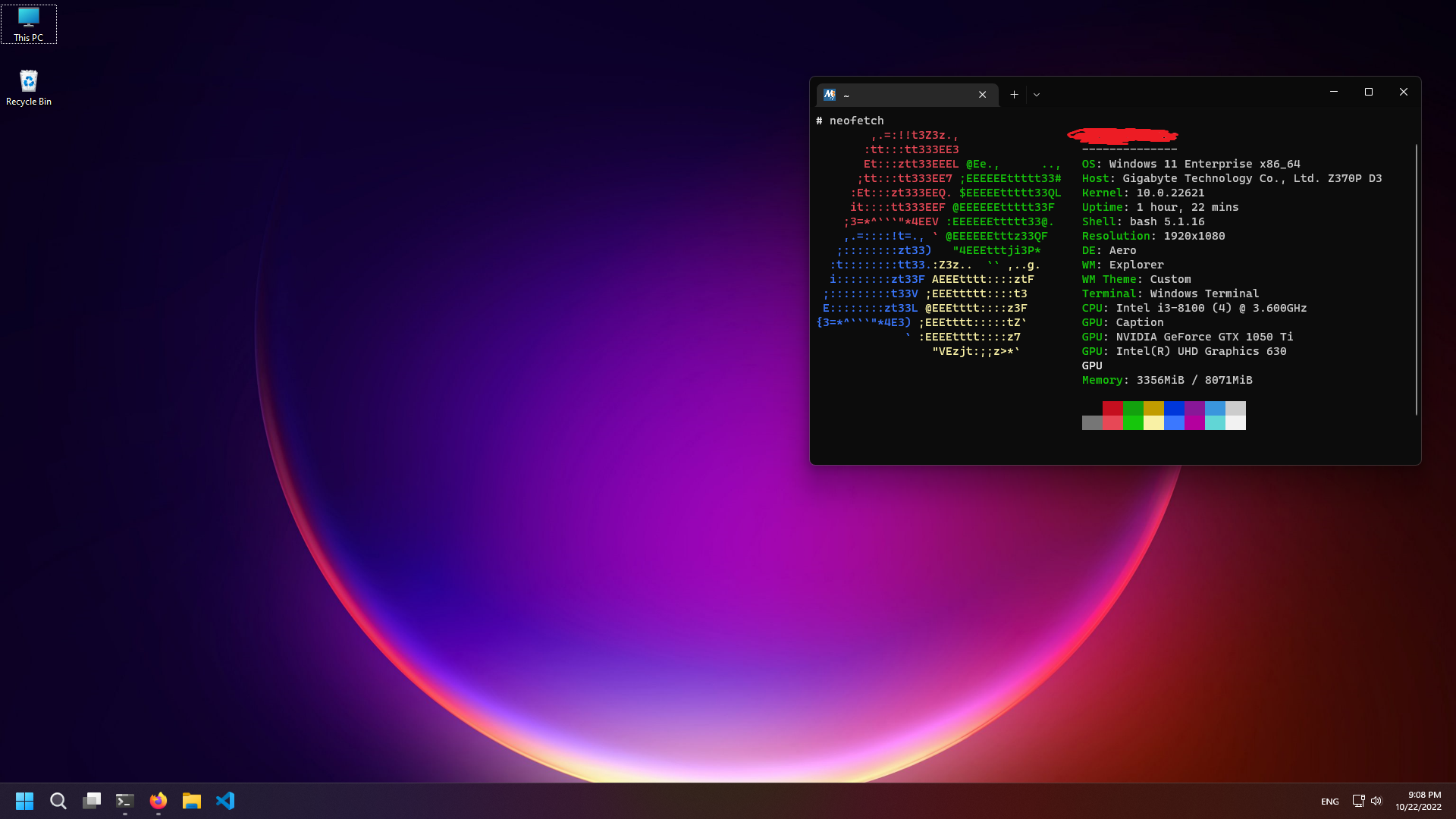1456x819 pixels.
Task: Click the 'GPU: Caption' line
Action: [x=1122, y=322]
